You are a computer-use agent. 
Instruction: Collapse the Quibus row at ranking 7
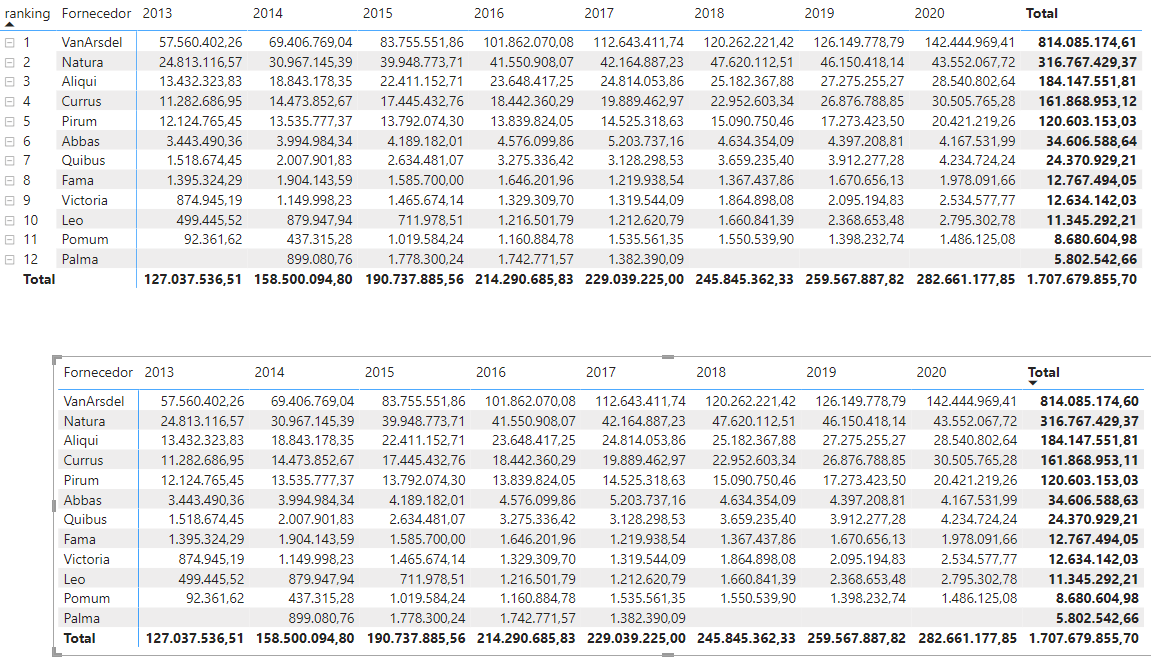[x=10, y=160]
